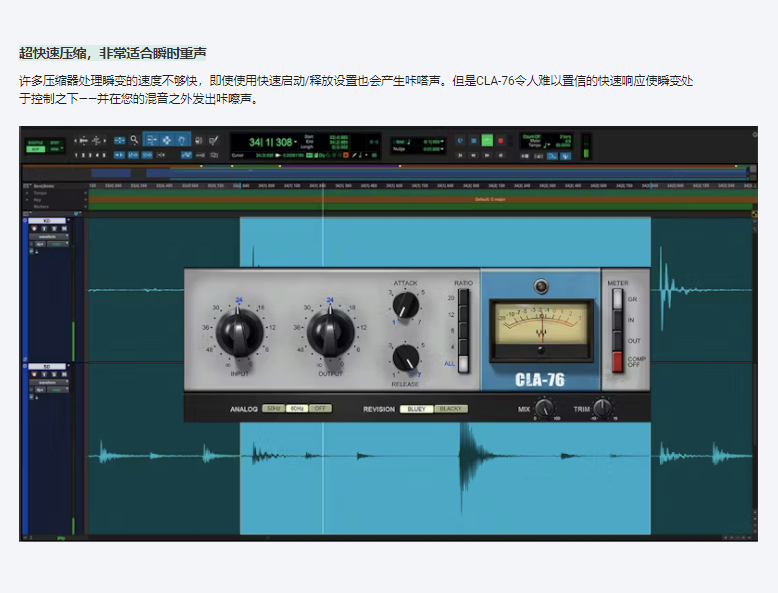Select the Scrubber speaker tool

tap(198, 140)
